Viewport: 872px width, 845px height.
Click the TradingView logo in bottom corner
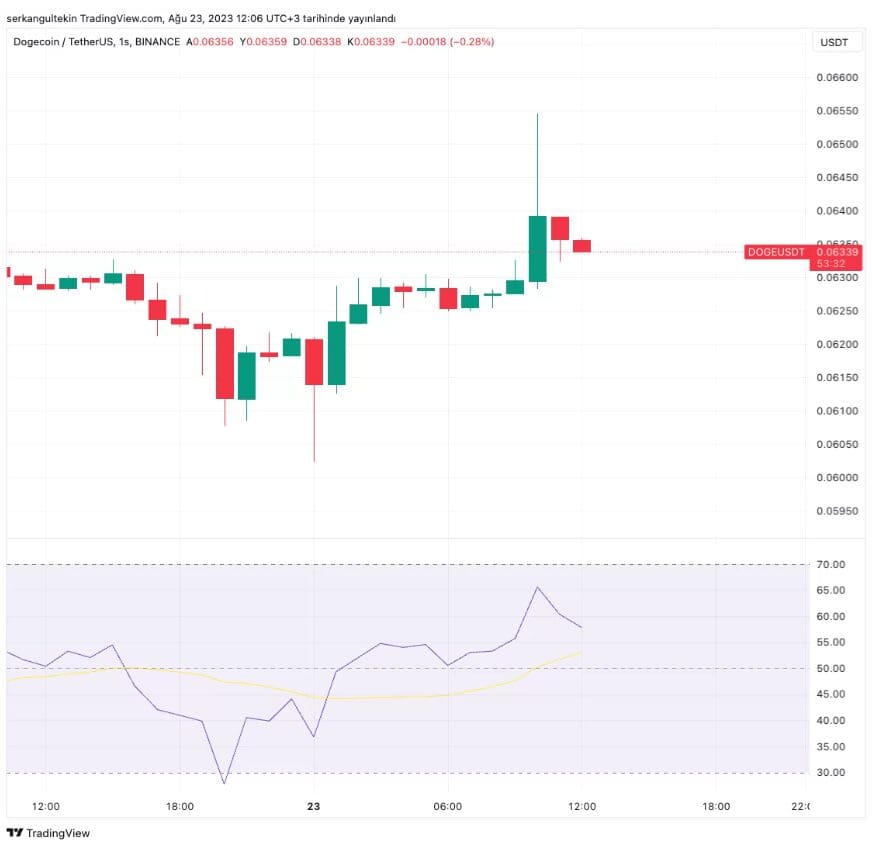click(x=48, y=833)
